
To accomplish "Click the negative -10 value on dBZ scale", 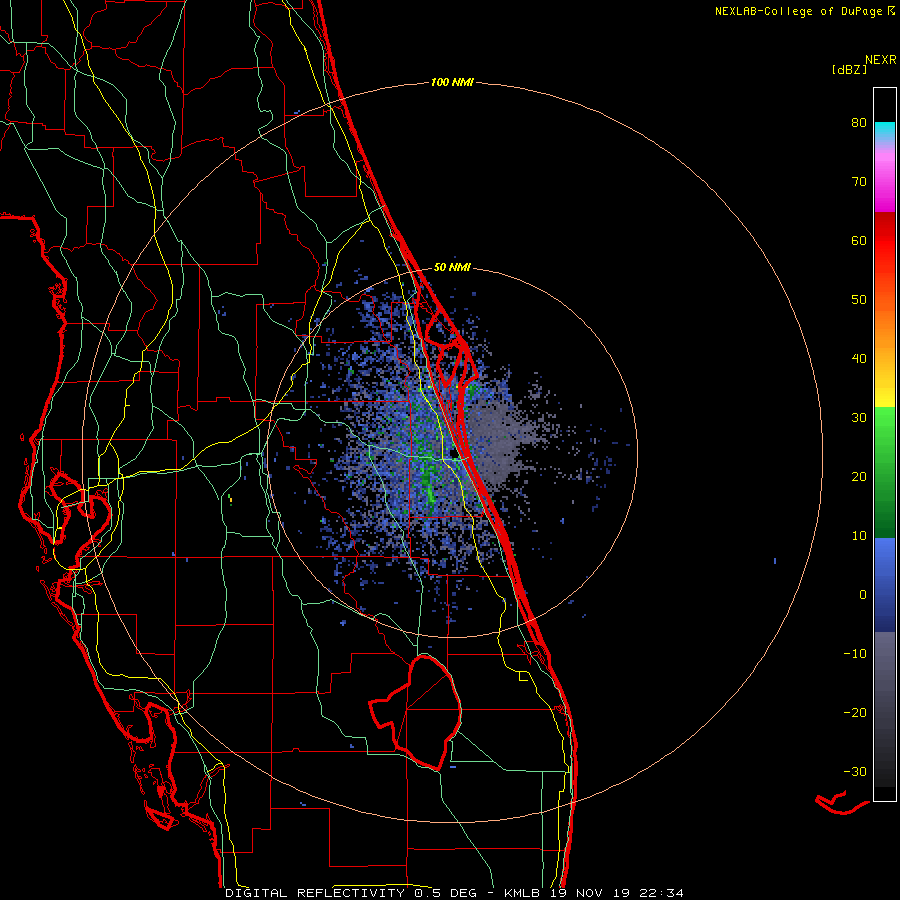I will pos(855,654).
